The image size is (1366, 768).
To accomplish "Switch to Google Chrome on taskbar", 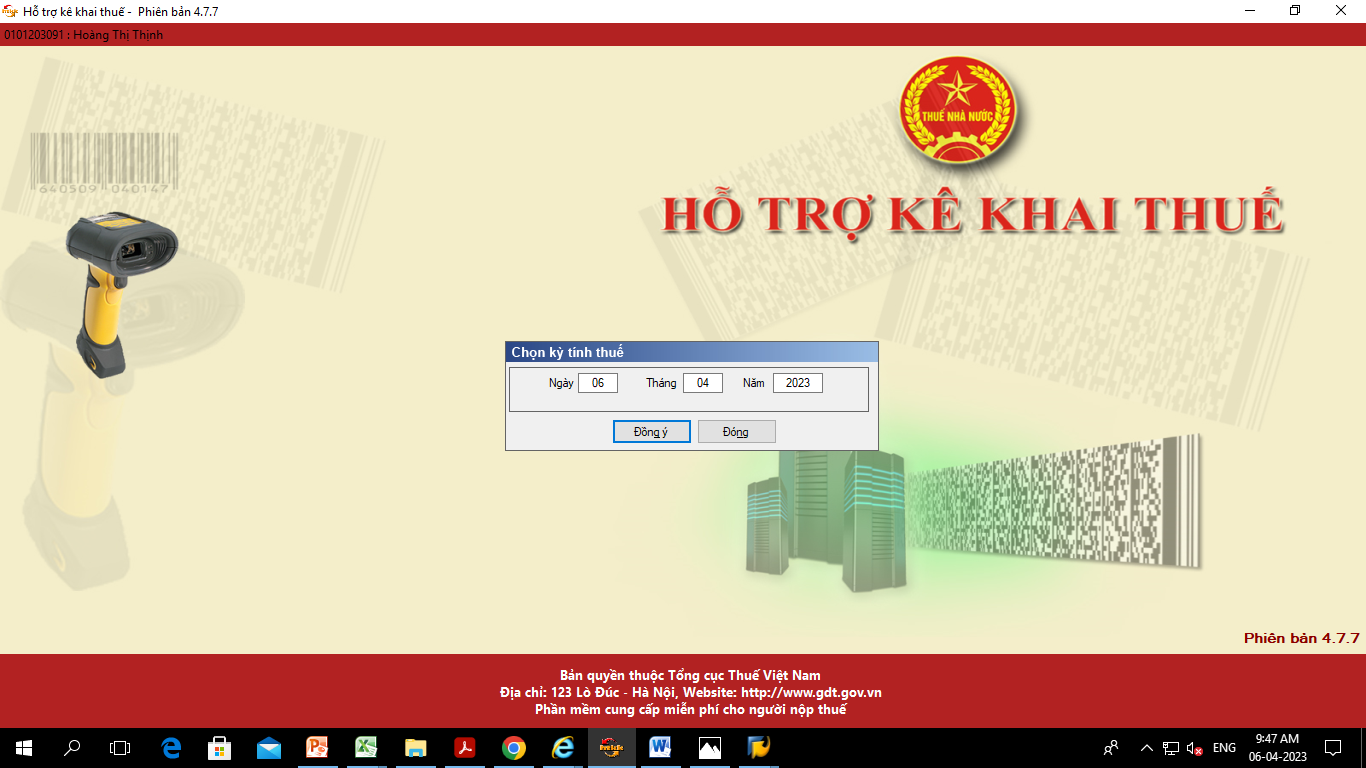I will point(514,747).
